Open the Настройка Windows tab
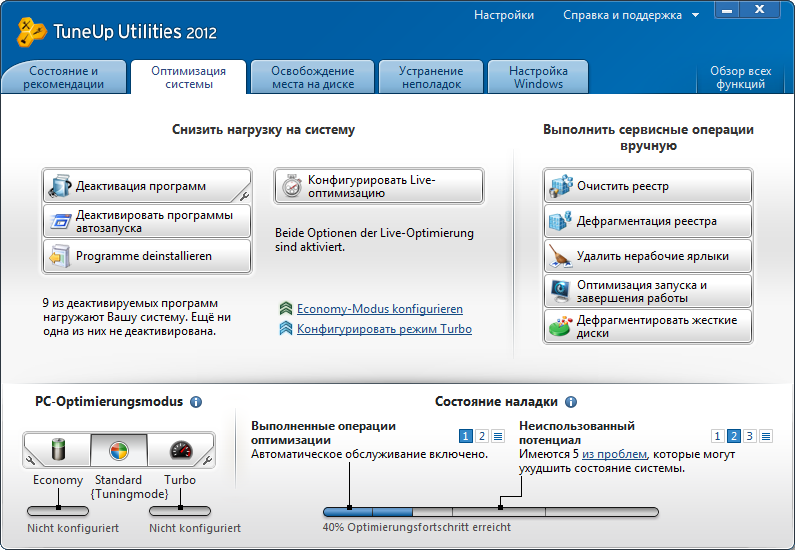The image size is (795, 550). pos(538,77)
